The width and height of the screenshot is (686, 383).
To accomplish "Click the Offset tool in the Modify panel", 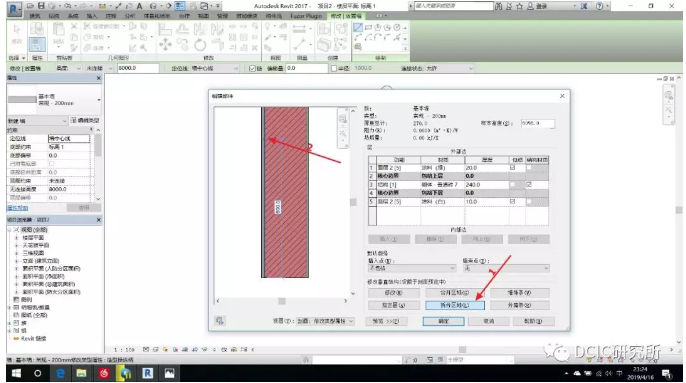I will click(183, 29).
